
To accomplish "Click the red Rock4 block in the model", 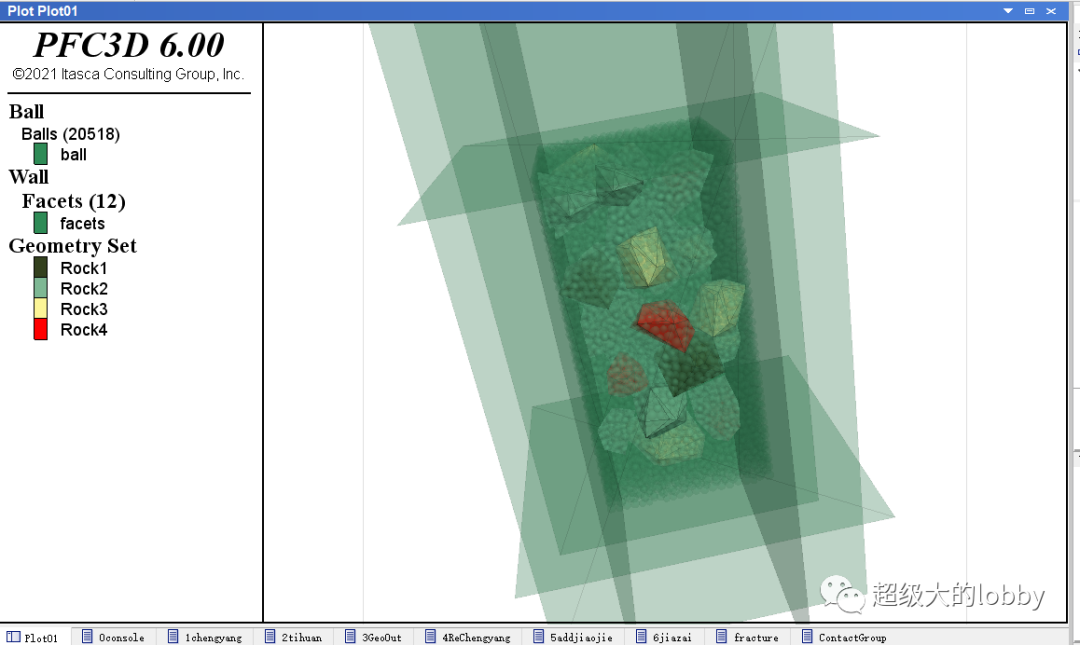I will tap(665, 324).
